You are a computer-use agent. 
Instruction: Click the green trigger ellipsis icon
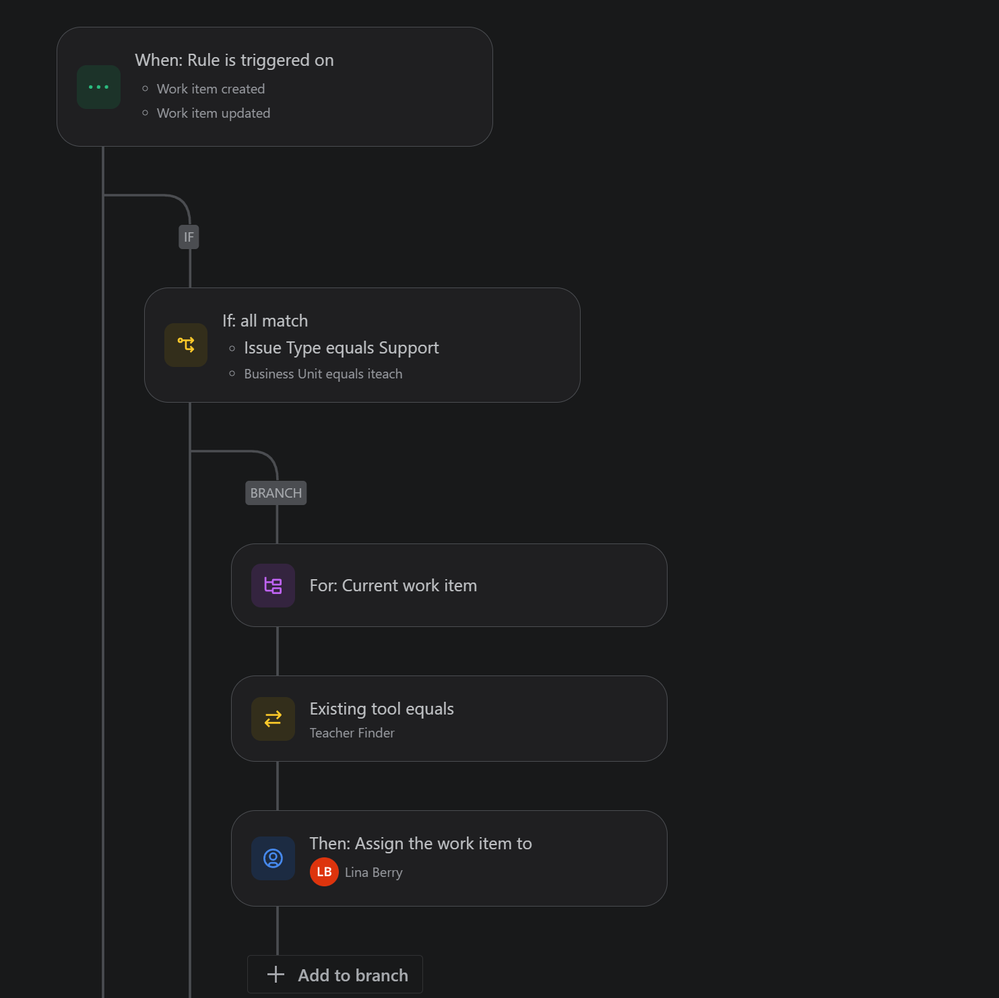click(98, 87)
